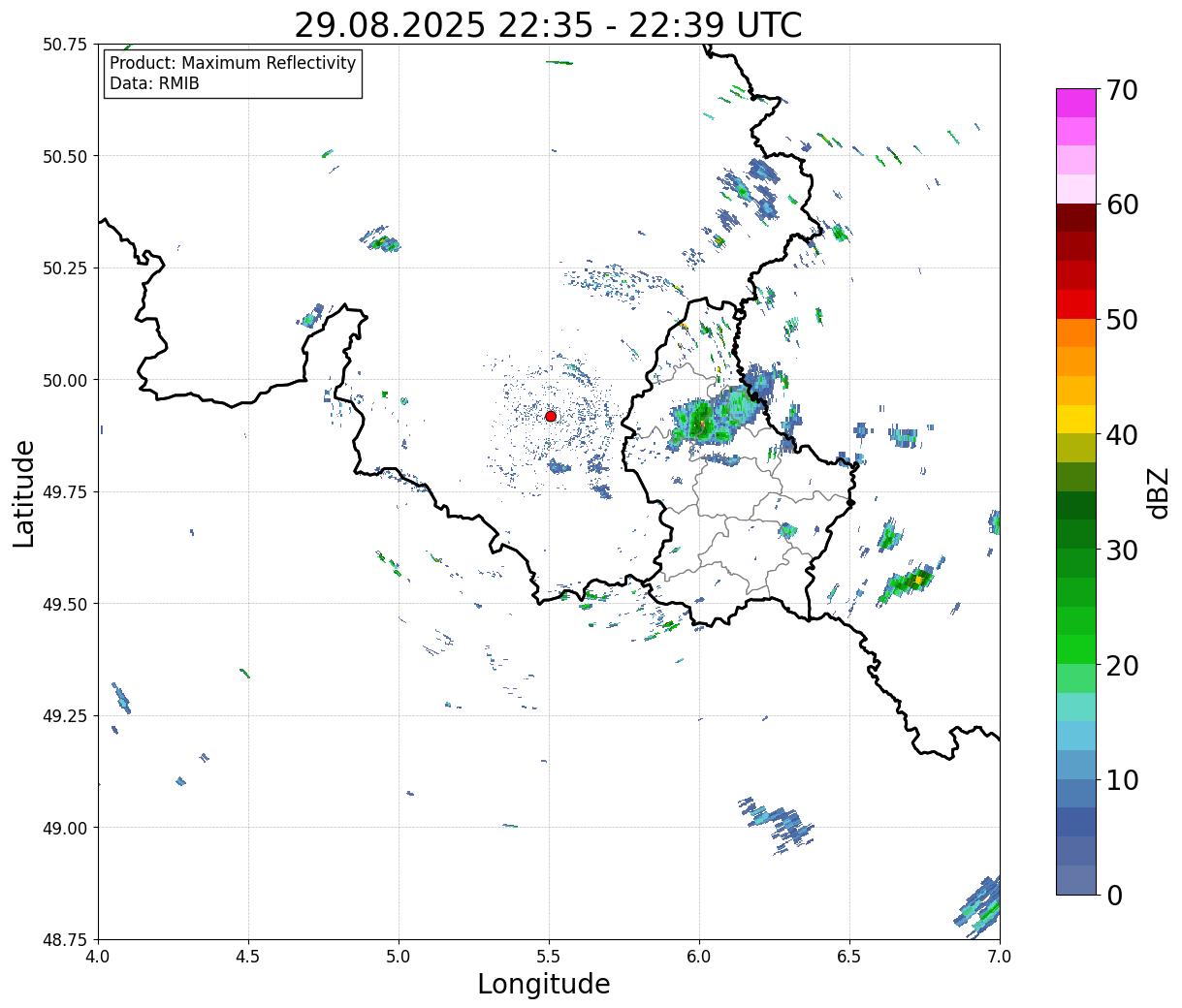Click the bright green 20 dBZ colorbar swatch

[x=1076, y=649]
